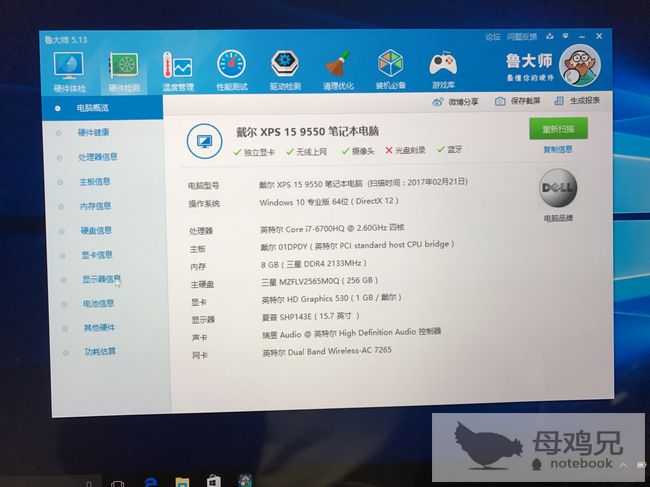Click the 鲁大师 taskbar icon
650x487 pixels.
pos(245,480)
